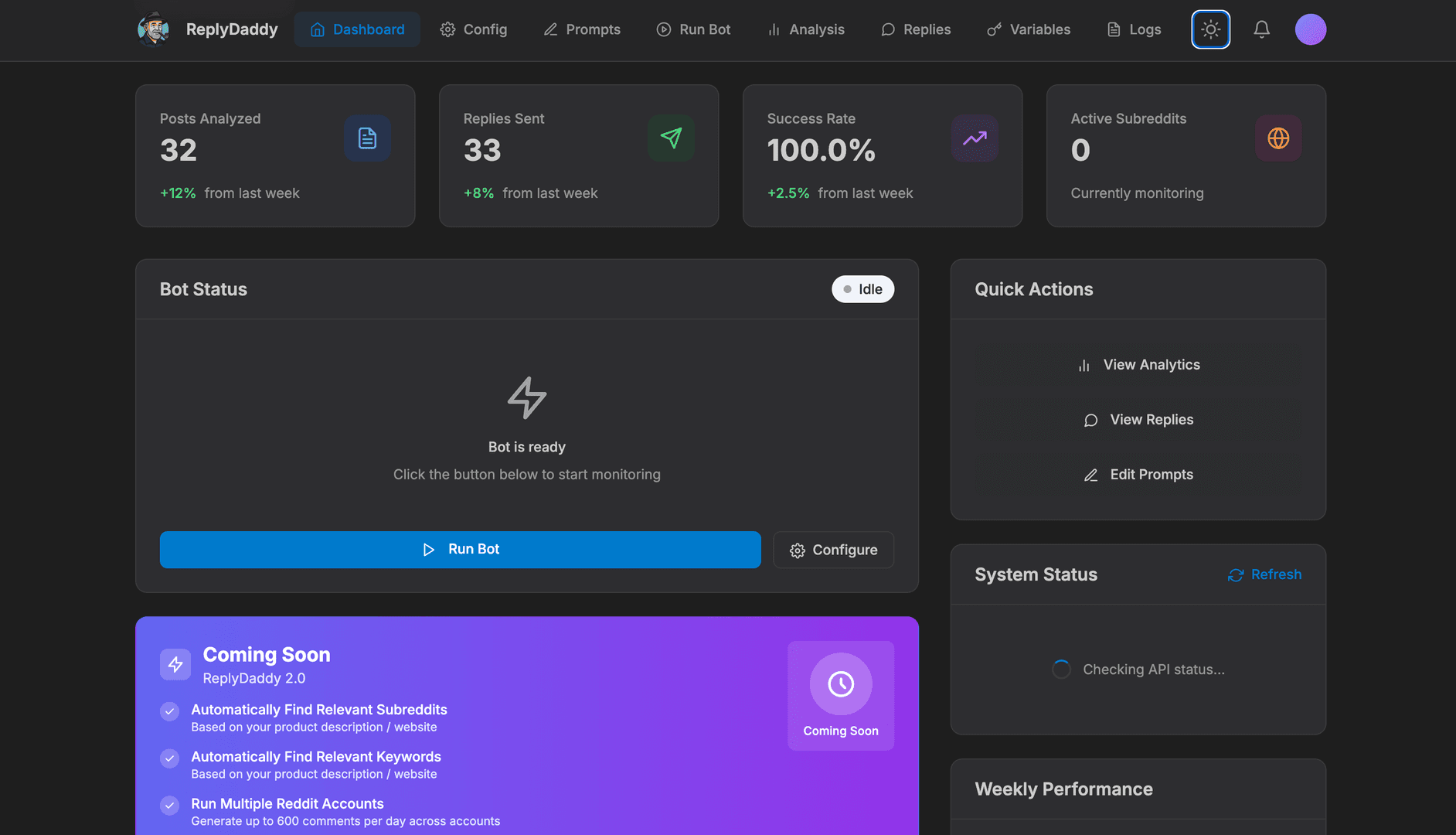
Task: Open the Logs tab
Action: (x=1134, y=29)
